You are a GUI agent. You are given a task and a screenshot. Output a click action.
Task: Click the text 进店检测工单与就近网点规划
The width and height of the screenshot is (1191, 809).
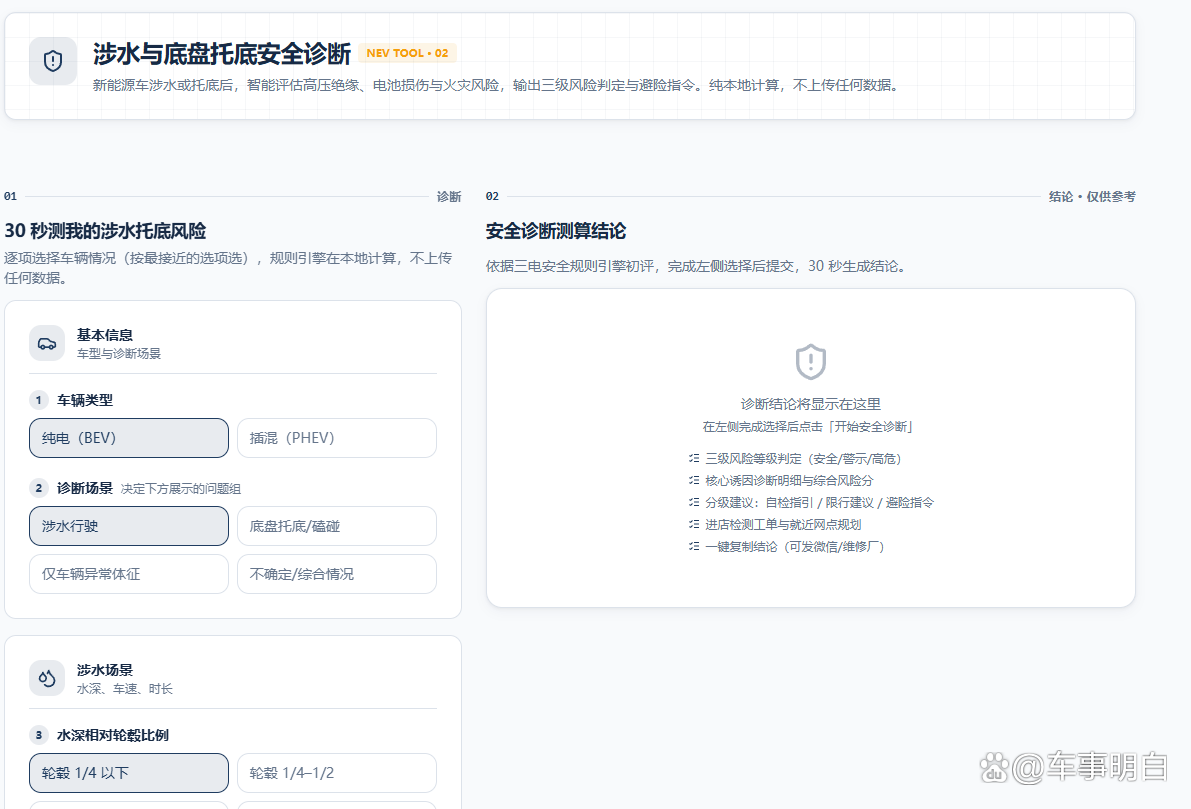pyautogui.click(x=783, y=525)
